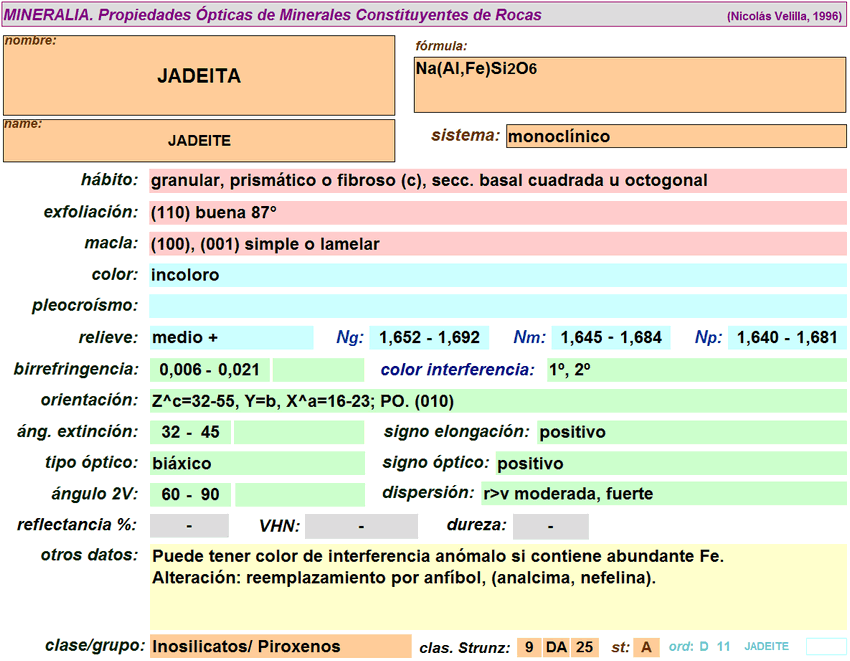850x661 pixels.
Task: Click the empty pleocroísmo field
Action: click(x=498, y=306)
